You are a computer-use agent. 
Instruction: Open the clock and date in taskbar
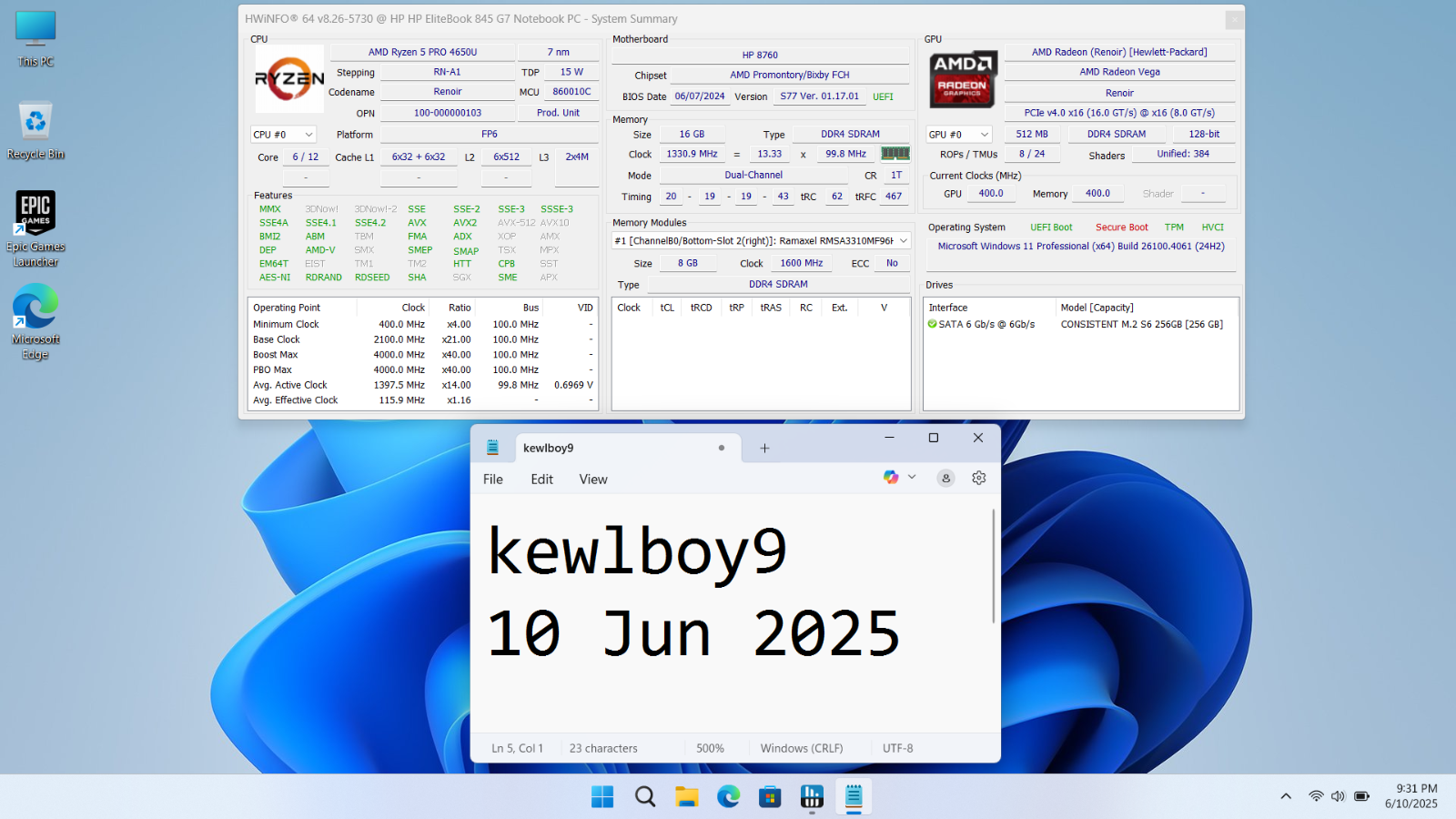point(1411,796)
